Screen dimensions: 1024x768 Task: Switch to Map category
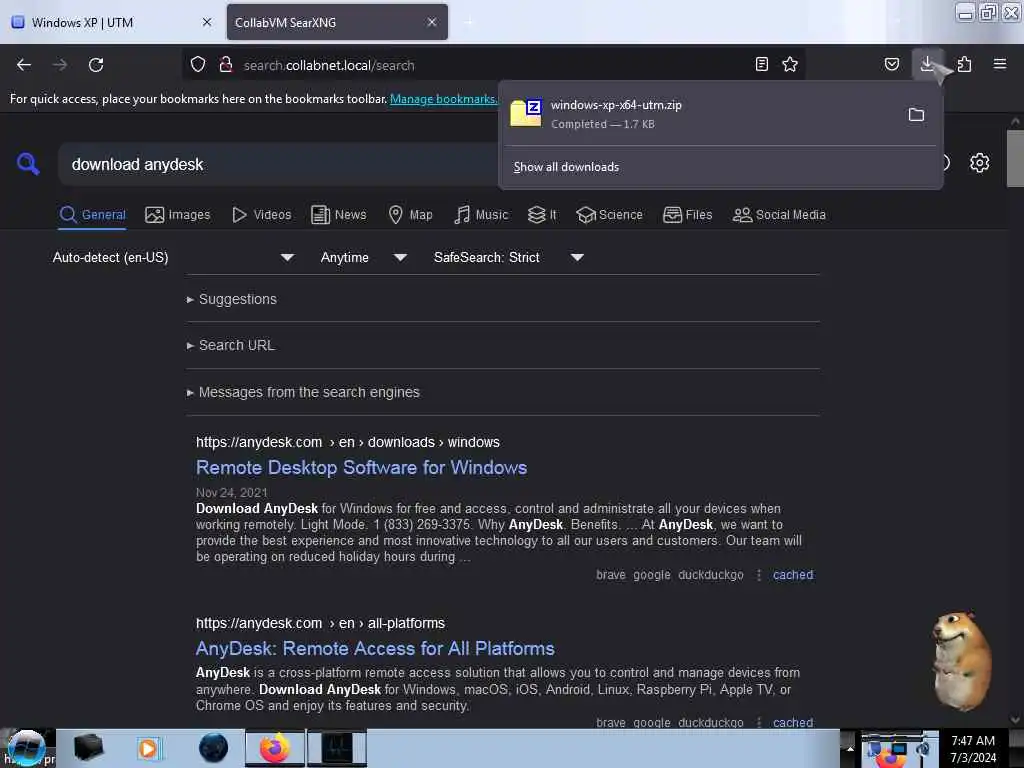tap(410, 215)
